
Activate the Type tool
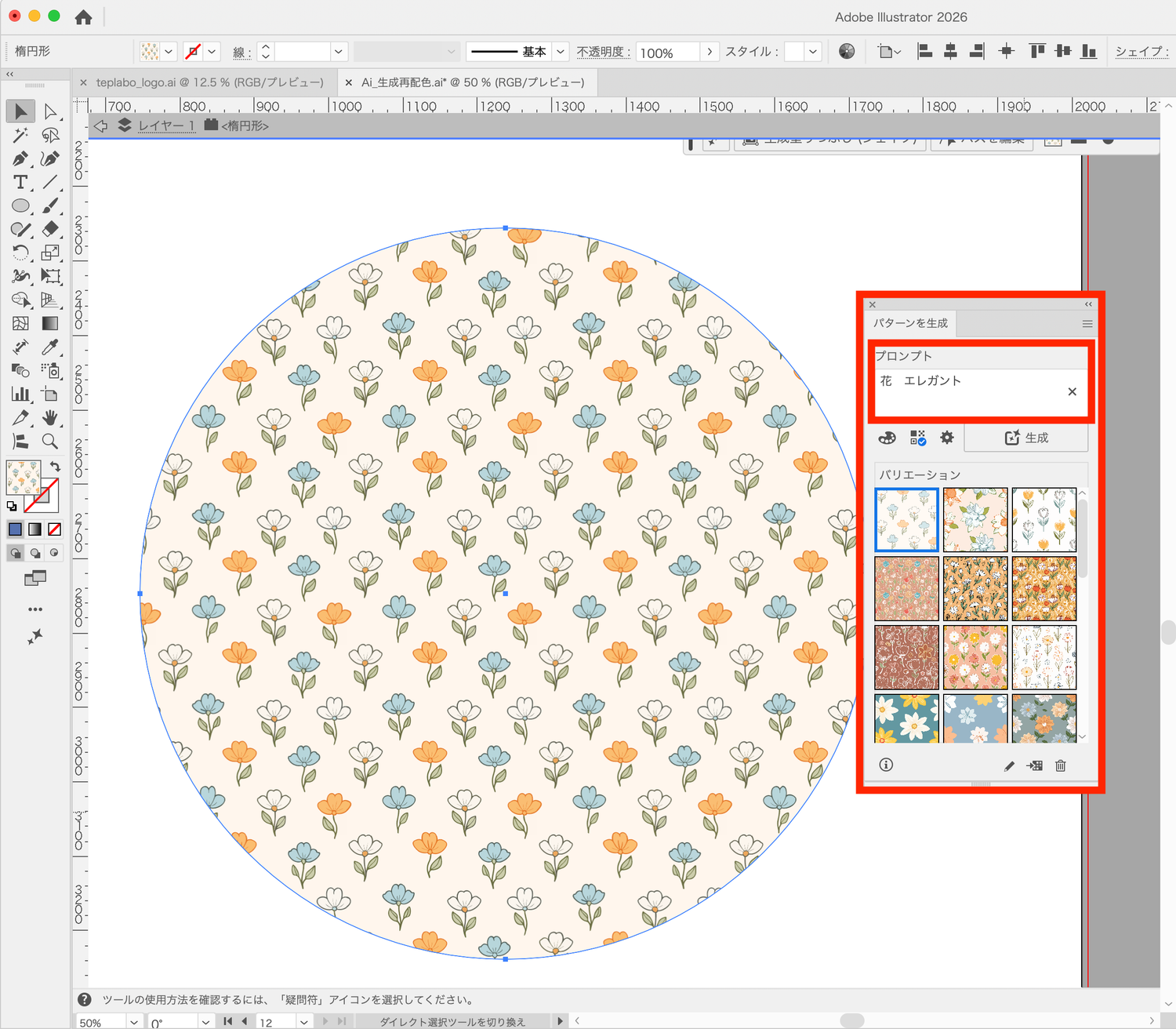click(20, 182)
